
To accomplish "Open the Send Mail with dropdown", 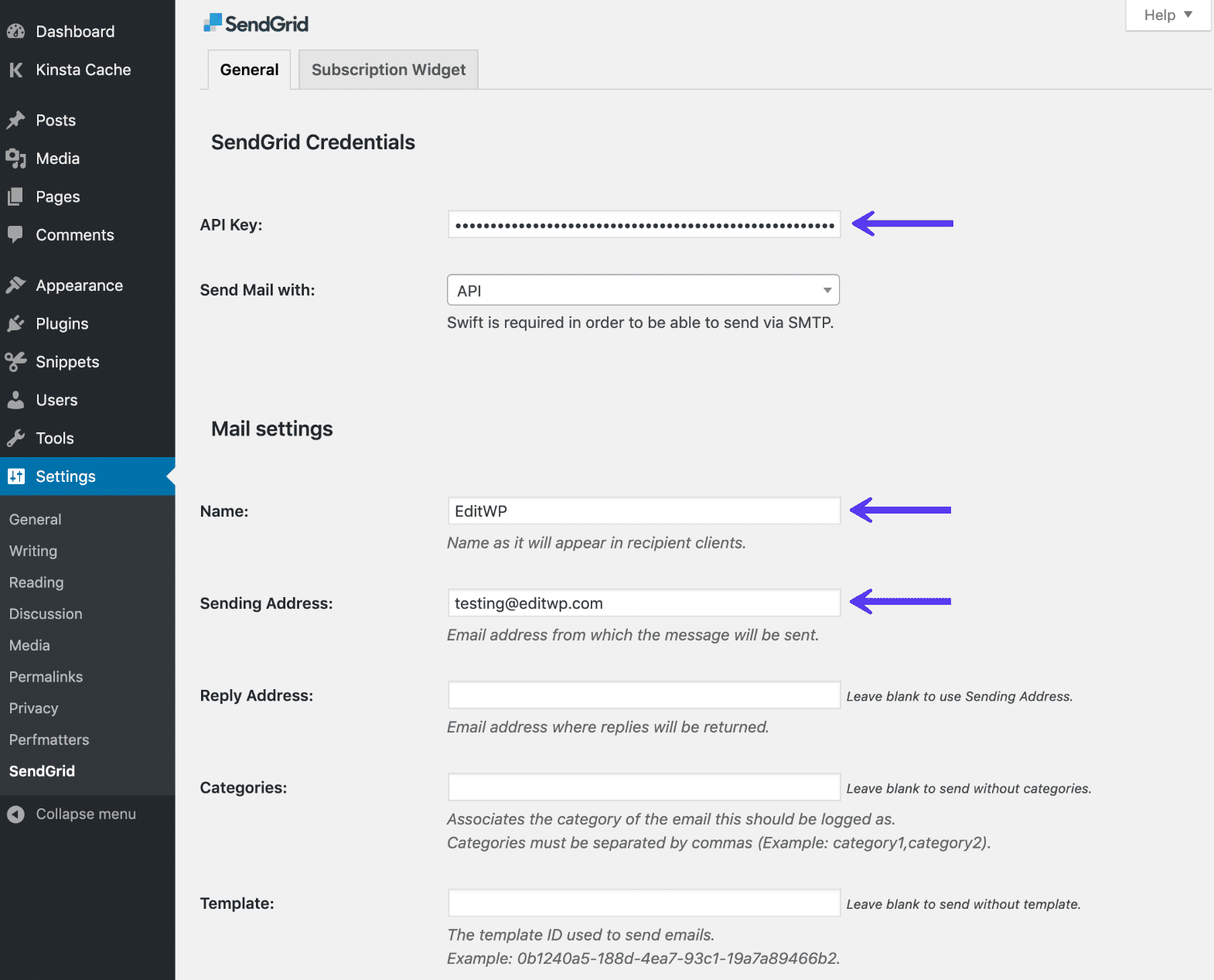I will [x=643, y=290].
